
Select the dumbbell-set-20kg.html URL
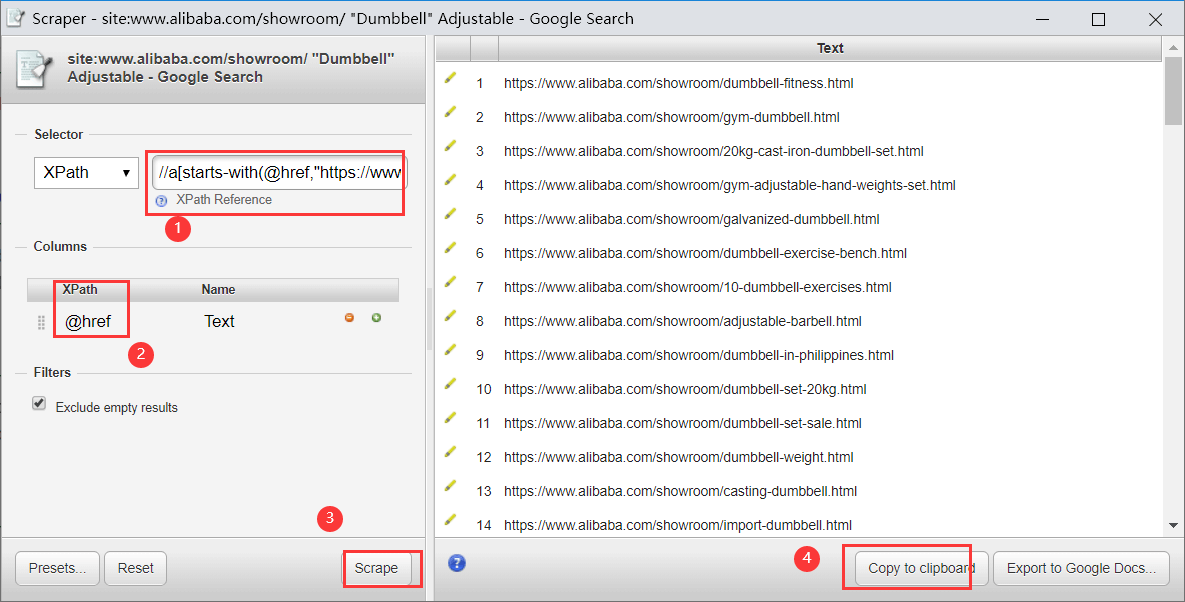point(685,389)
